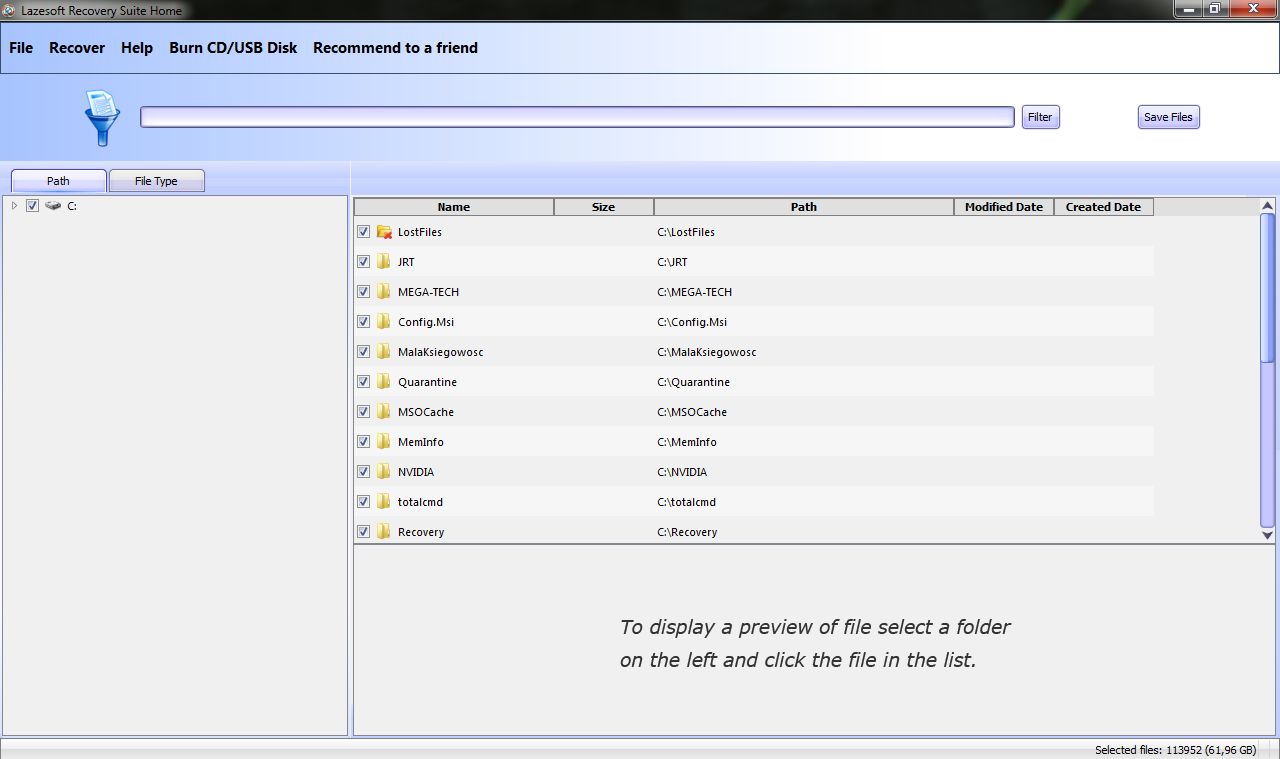Screen dimensions: 1280x759
Task: Click the filter text input field
Action: coord(578,117)
